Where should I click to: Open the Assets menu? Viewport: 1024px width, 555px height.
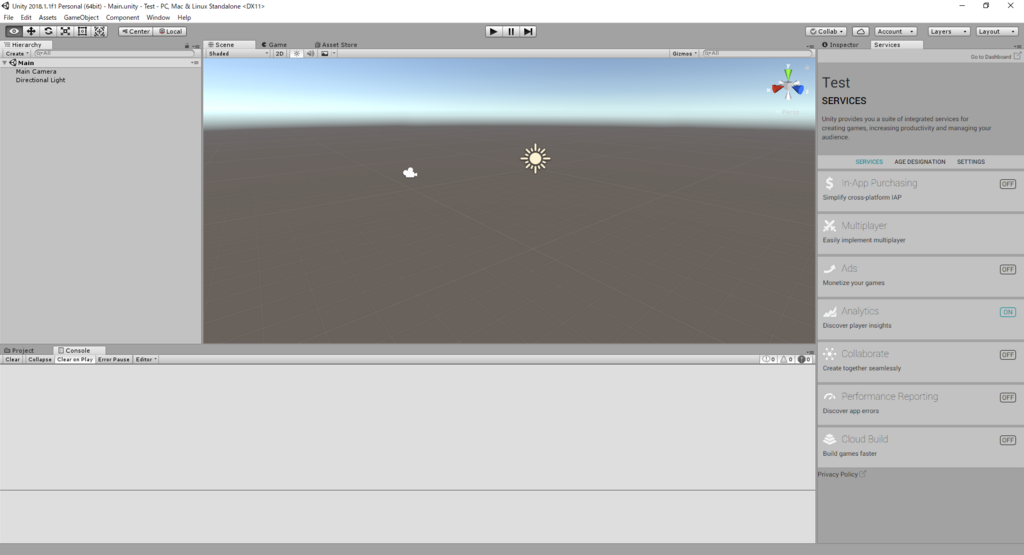(x=48, y=18)
